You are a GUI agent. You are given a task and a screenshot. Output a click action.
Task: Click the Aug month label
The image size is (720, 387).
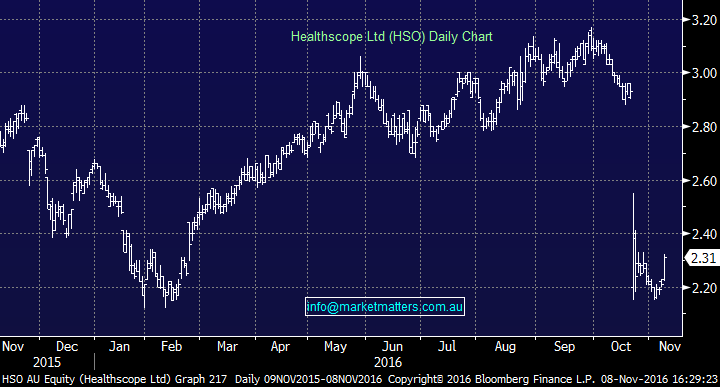coord(505,347)
